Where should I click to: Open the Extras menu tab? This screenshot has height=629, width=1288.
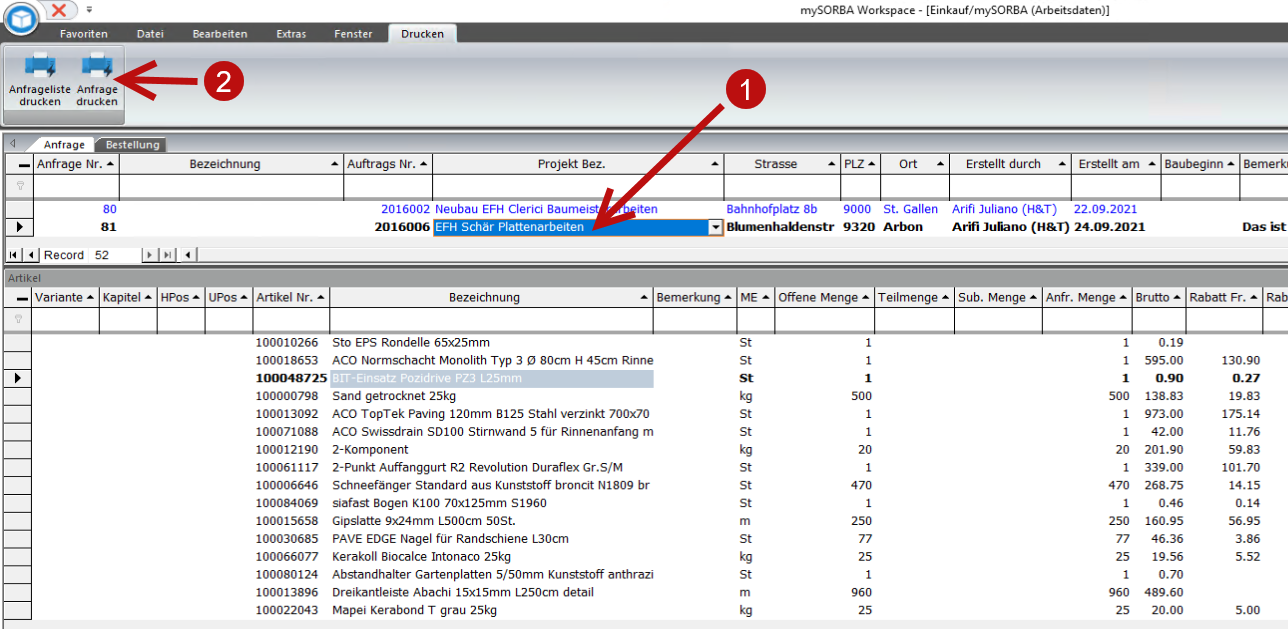coord(291,33)
